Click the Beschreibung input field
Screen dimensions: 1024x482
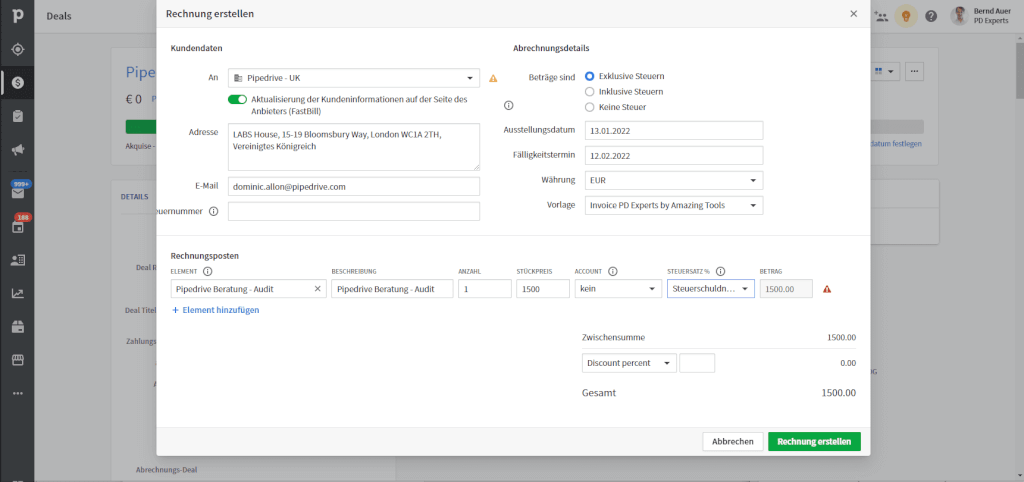coord(392,289)
